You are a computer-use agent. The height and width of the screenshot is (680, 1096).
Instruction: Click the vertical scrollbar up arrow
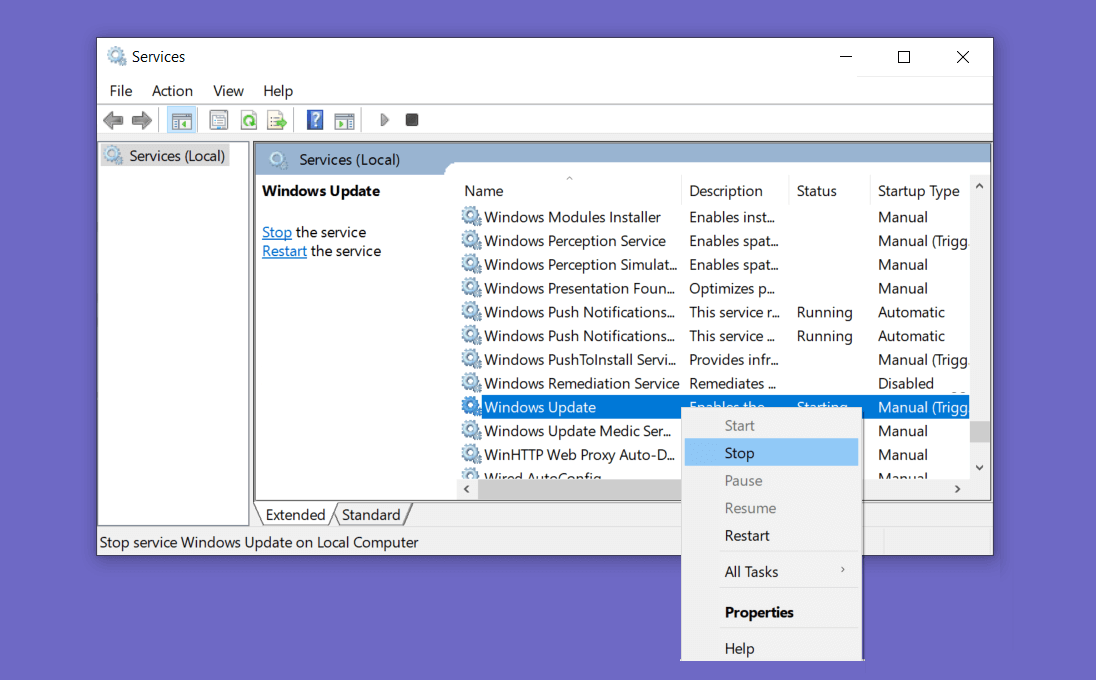(x=979, y=186)
